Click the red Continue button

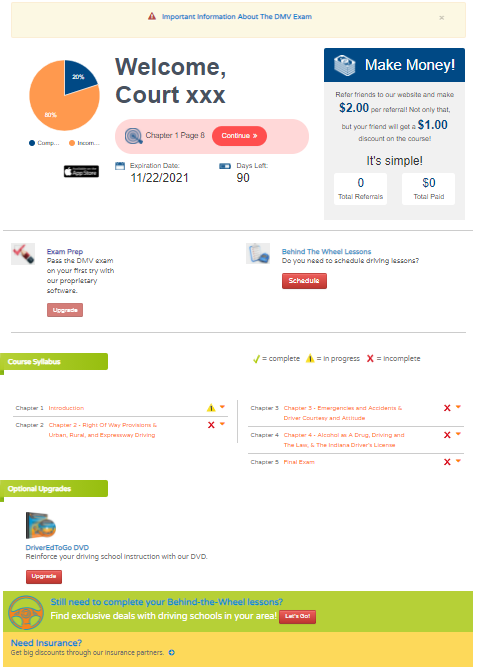pyautogui.click(x=239, y=136)
